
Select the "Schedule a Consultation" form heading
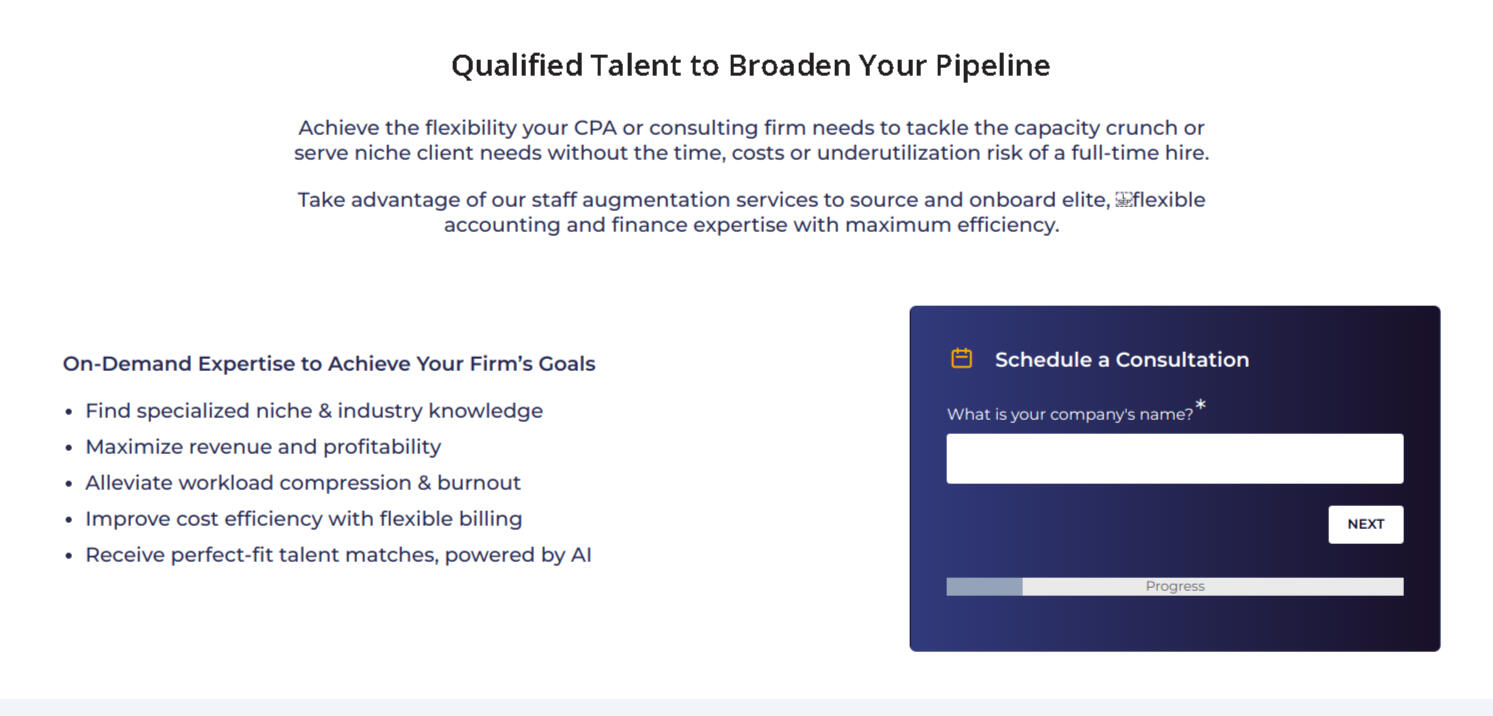(x=1121, y=360)
